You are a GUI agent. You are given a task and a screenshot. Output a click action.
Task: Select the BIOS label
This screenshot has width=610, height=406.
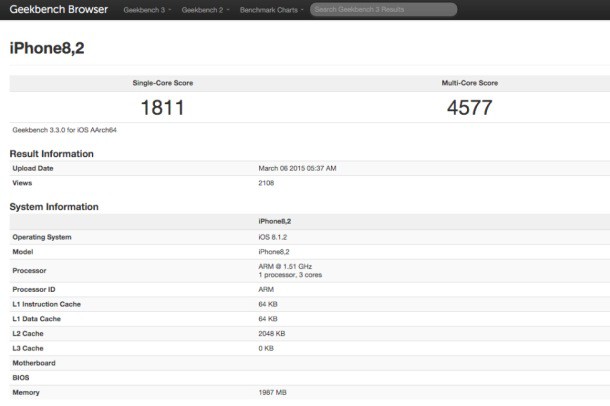[x=21, y=378]
